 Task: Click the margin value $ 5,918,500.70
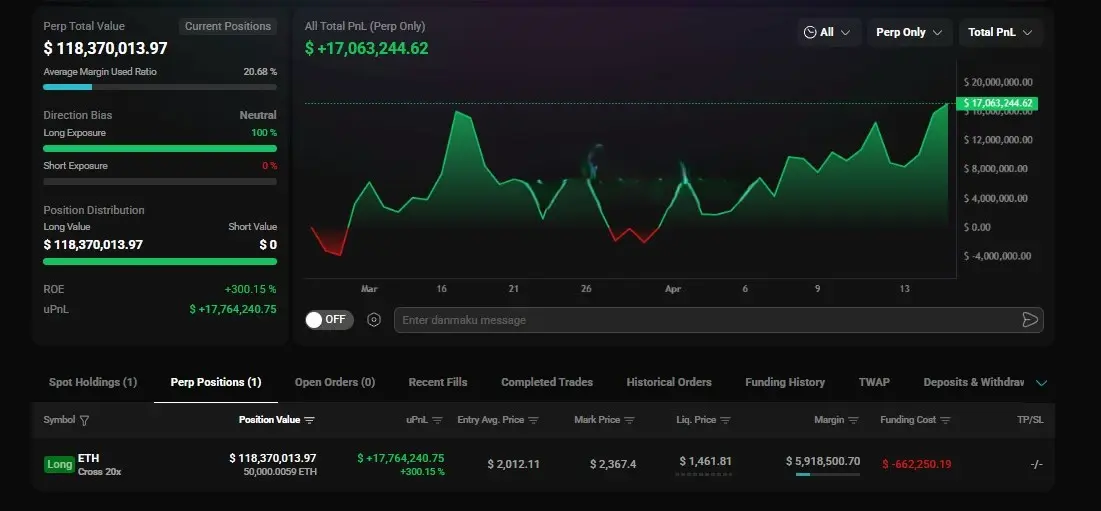click(823, 461)
